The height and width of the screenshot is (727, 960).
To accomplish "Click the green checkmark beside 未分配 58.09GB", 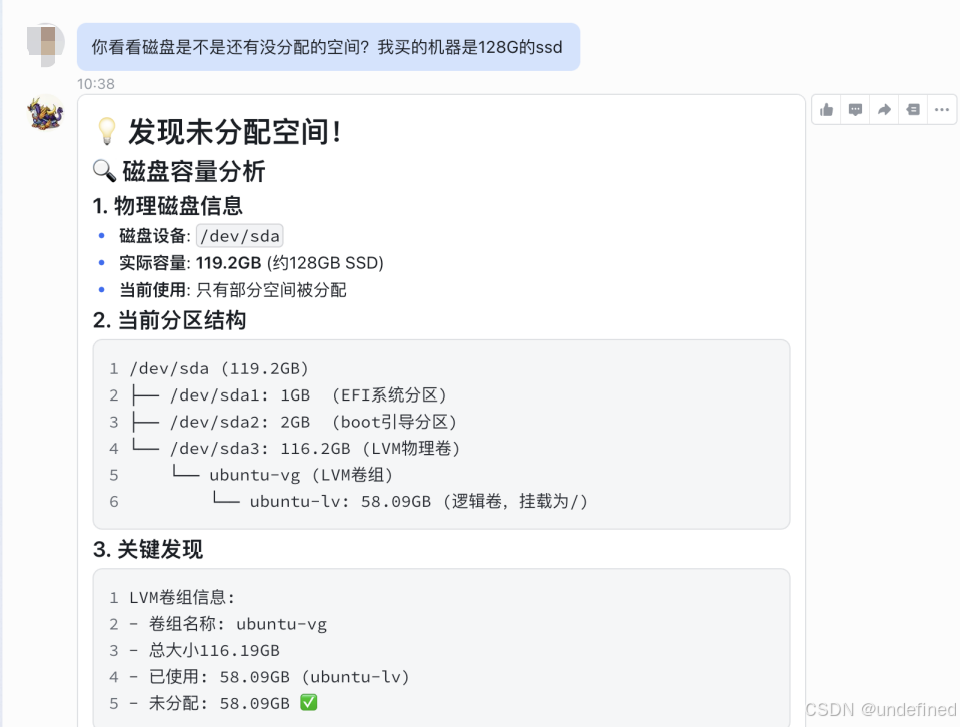I will click(306, 703).
